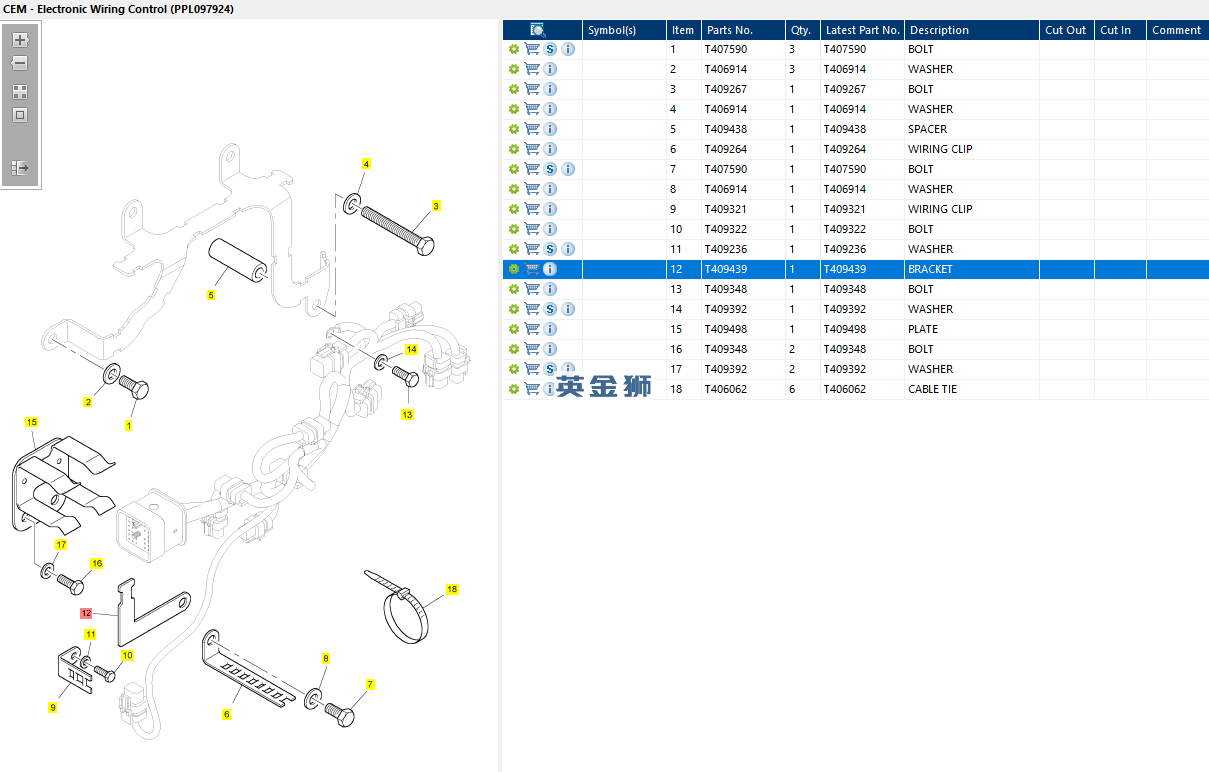
Task: Add item 13 T409348 bolt to cart
Action: pyautogui.click(x=532, y=289)
